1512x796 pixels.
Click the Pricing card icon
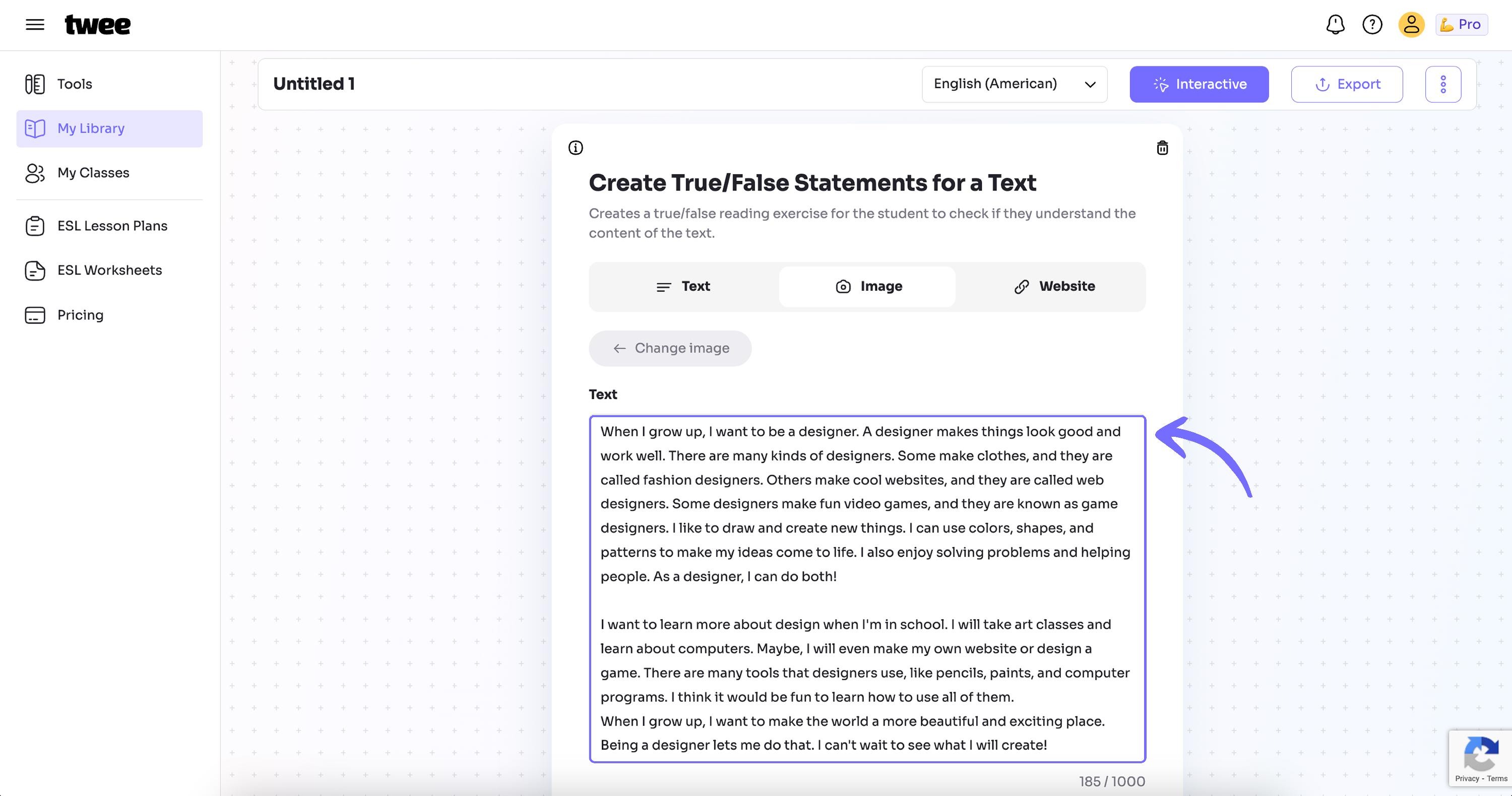[35, 315]
